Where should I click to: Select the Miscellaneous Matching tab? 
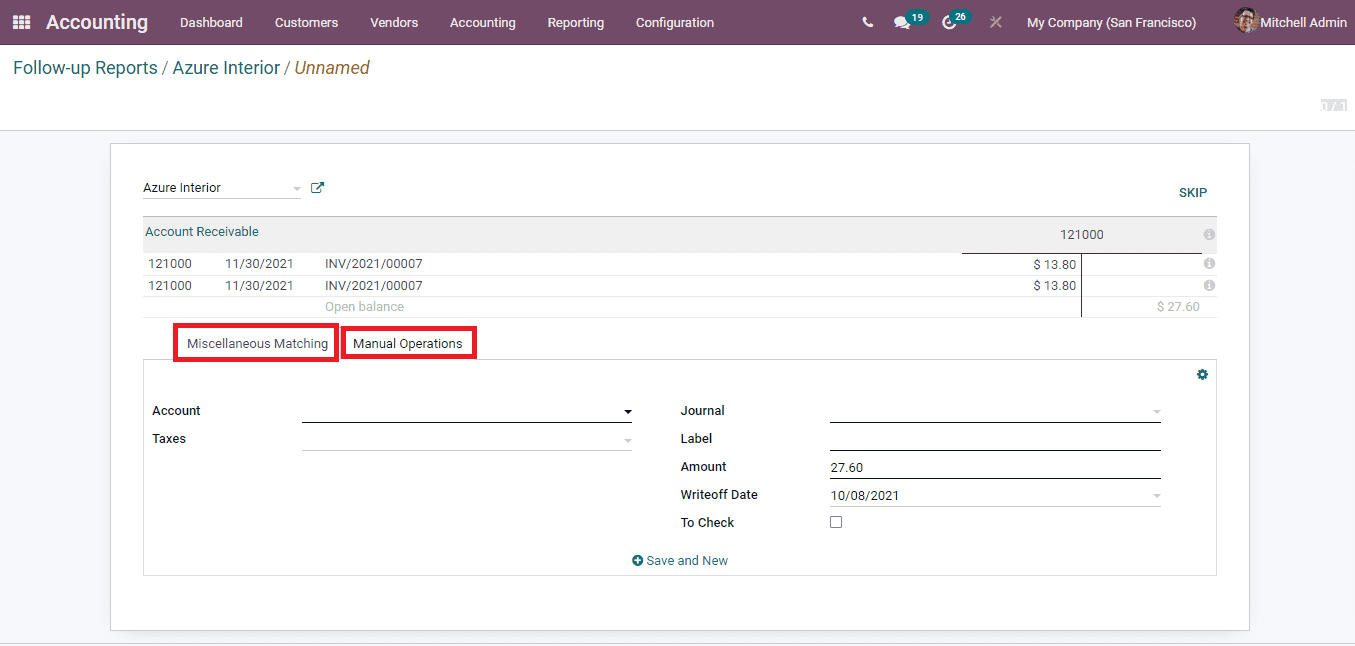coord(255,342)
